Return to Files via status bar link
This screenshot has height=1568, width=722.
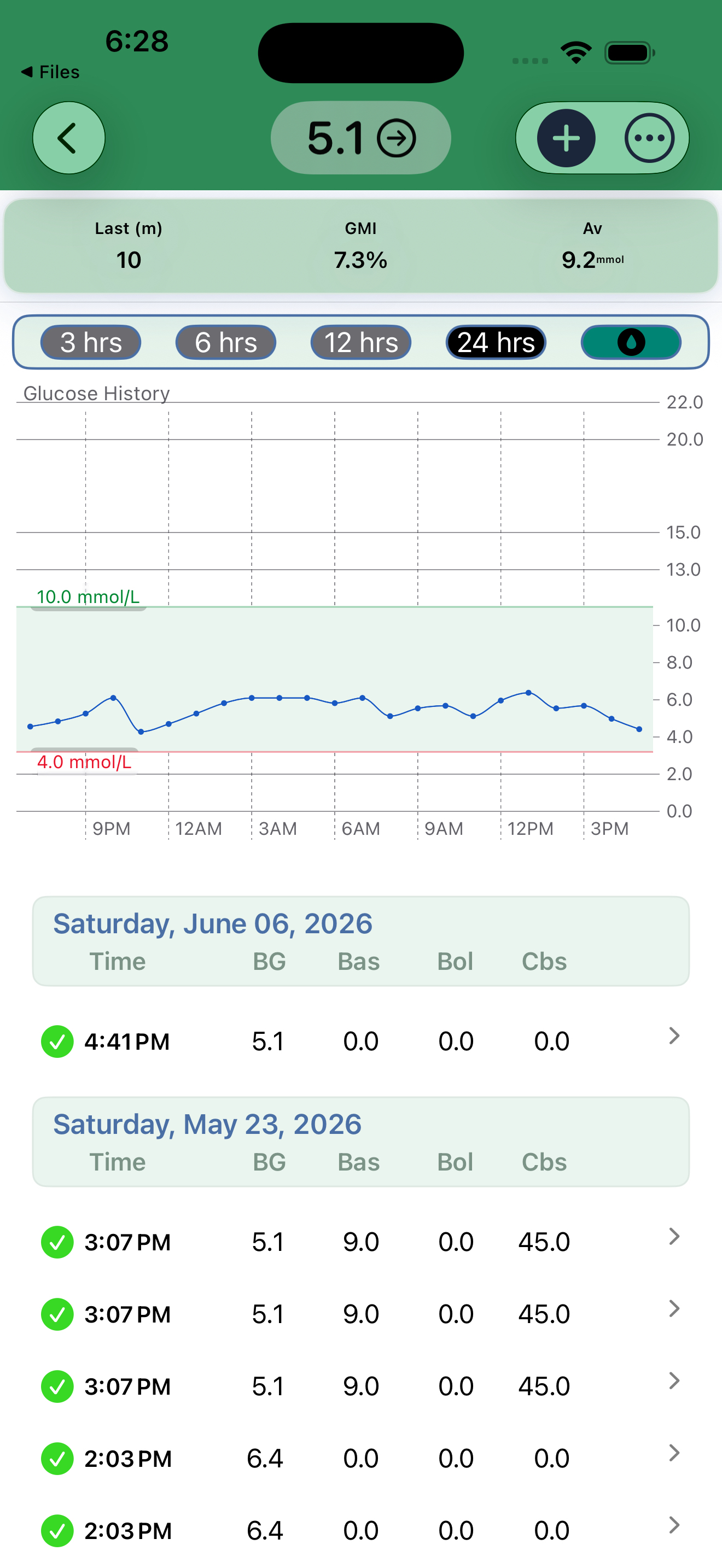[50, 72]
